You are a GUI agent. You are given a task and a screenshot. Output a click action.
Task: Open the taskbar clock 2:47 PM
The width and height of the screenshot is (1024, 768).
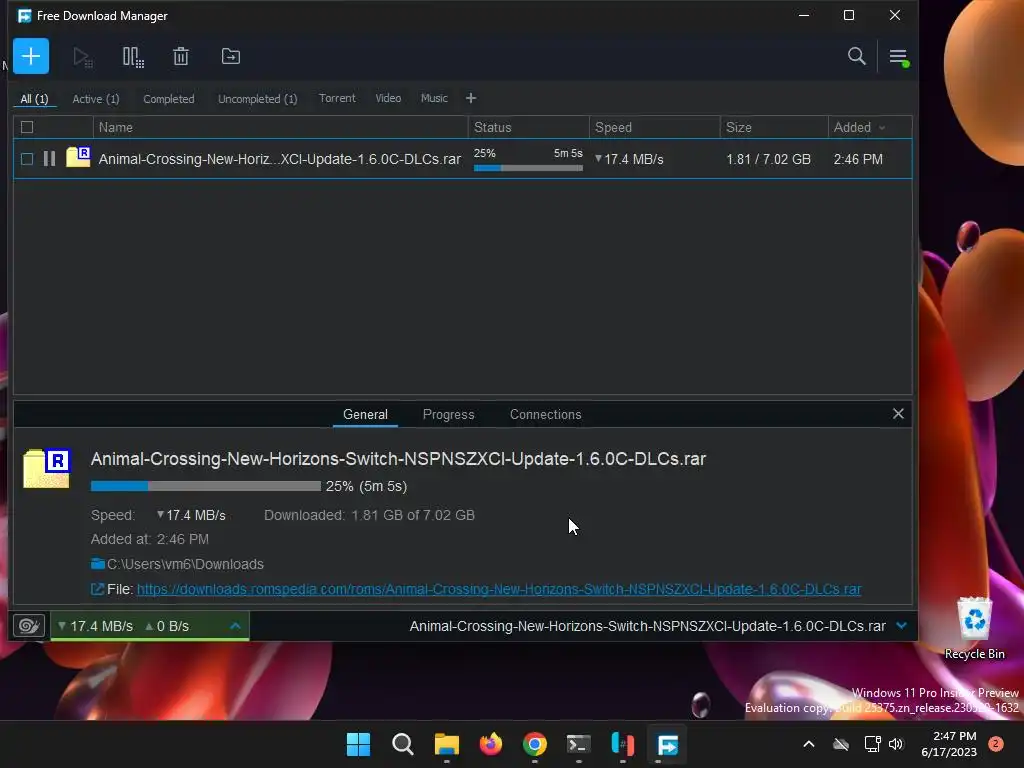(949, 744)
